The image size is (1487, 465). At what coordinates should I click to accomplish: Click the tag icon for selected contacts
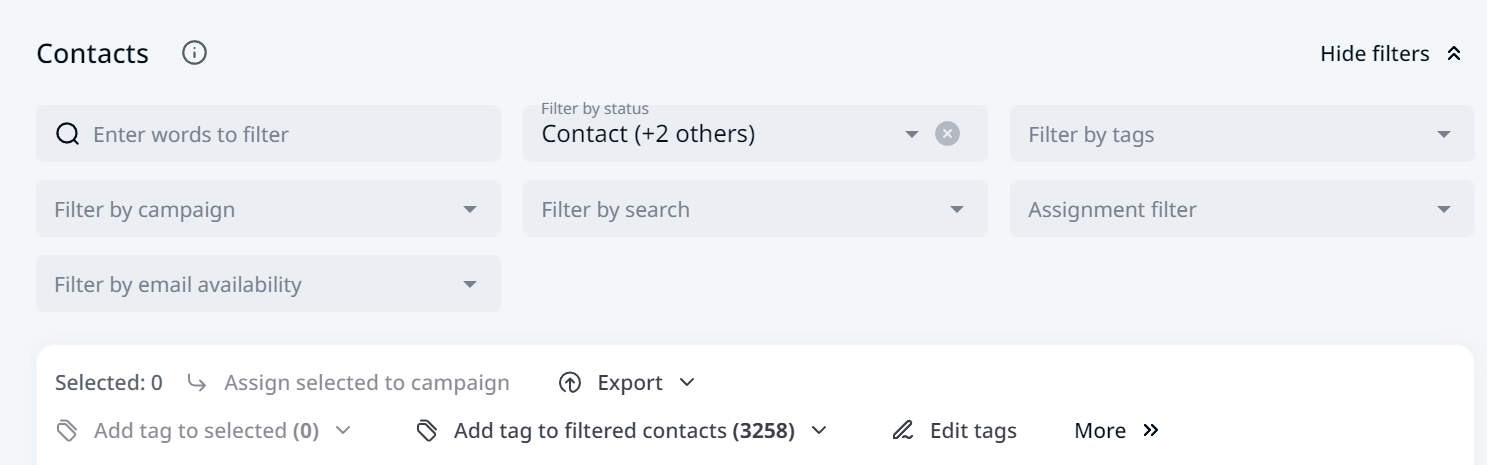(x=67, y=431)
